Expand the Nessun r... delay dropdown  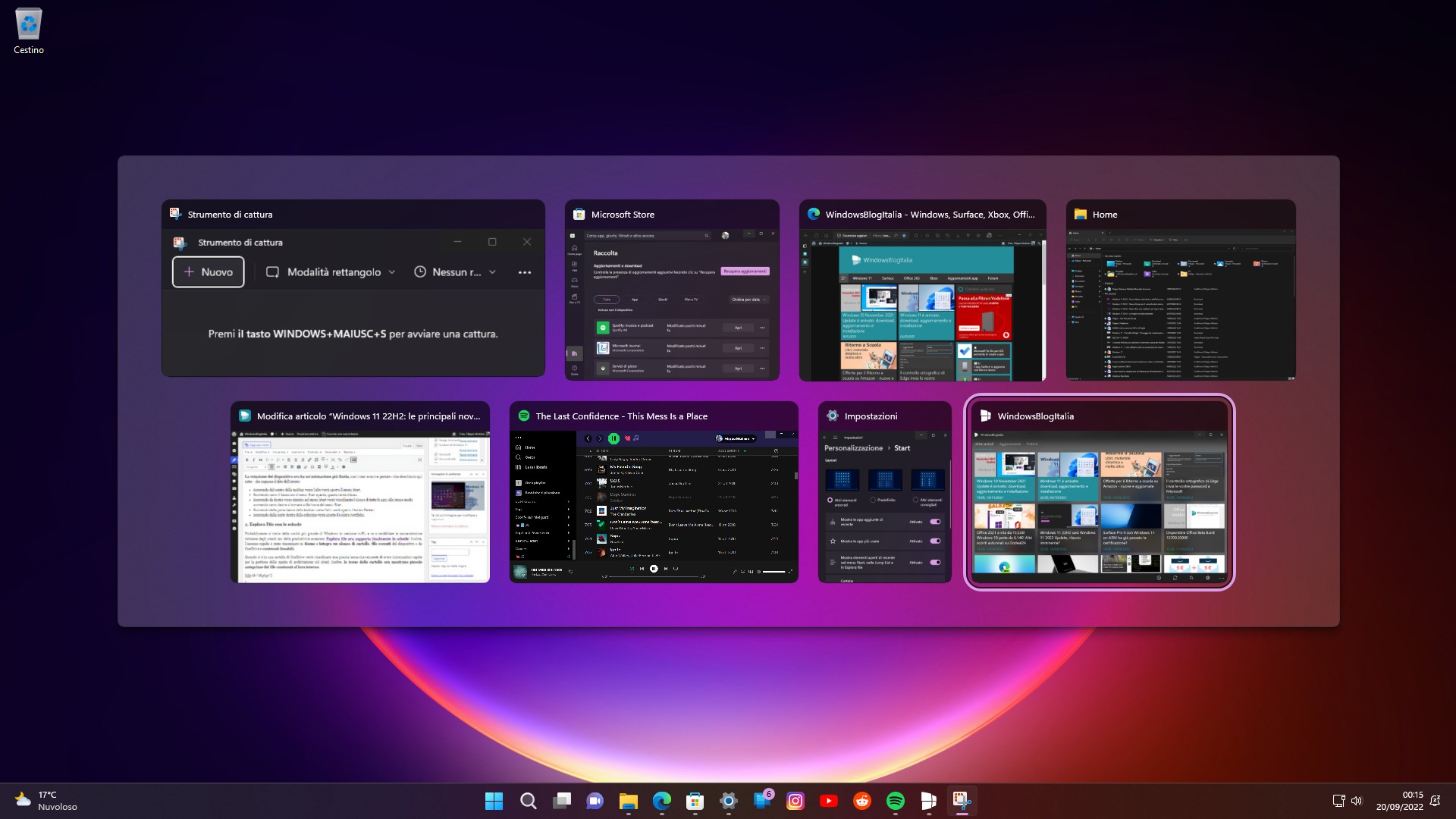[456, 272]
